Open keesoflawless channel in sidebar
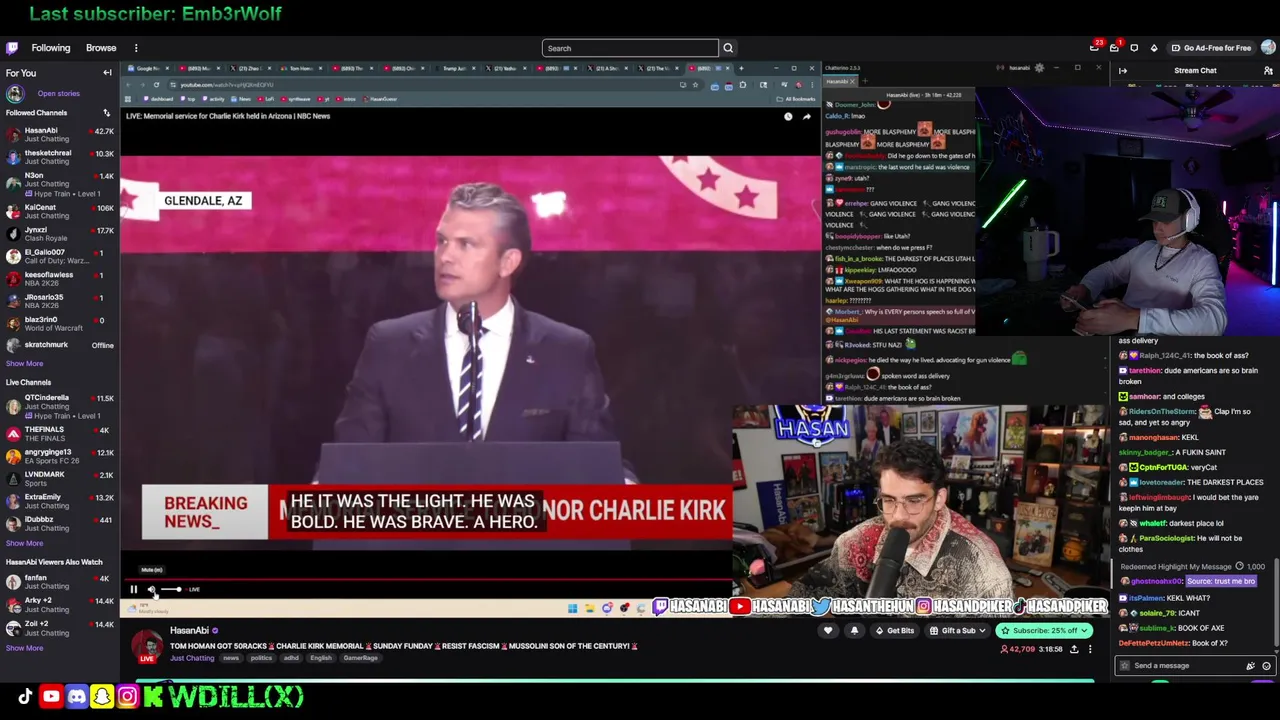The height and width of the screenshot is (720, 1280). pos(60,278)
